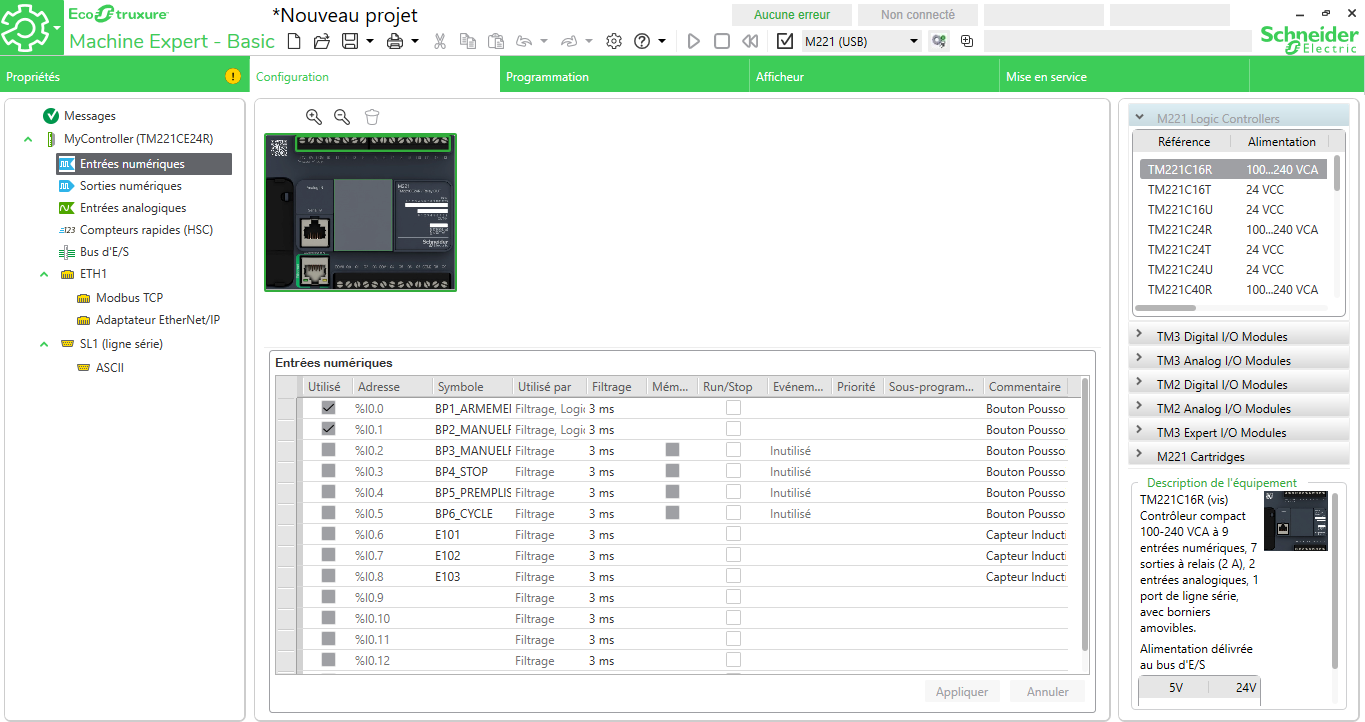Click the zoom in magnifier icon
1365x722 pixels.
click(314, 117)
